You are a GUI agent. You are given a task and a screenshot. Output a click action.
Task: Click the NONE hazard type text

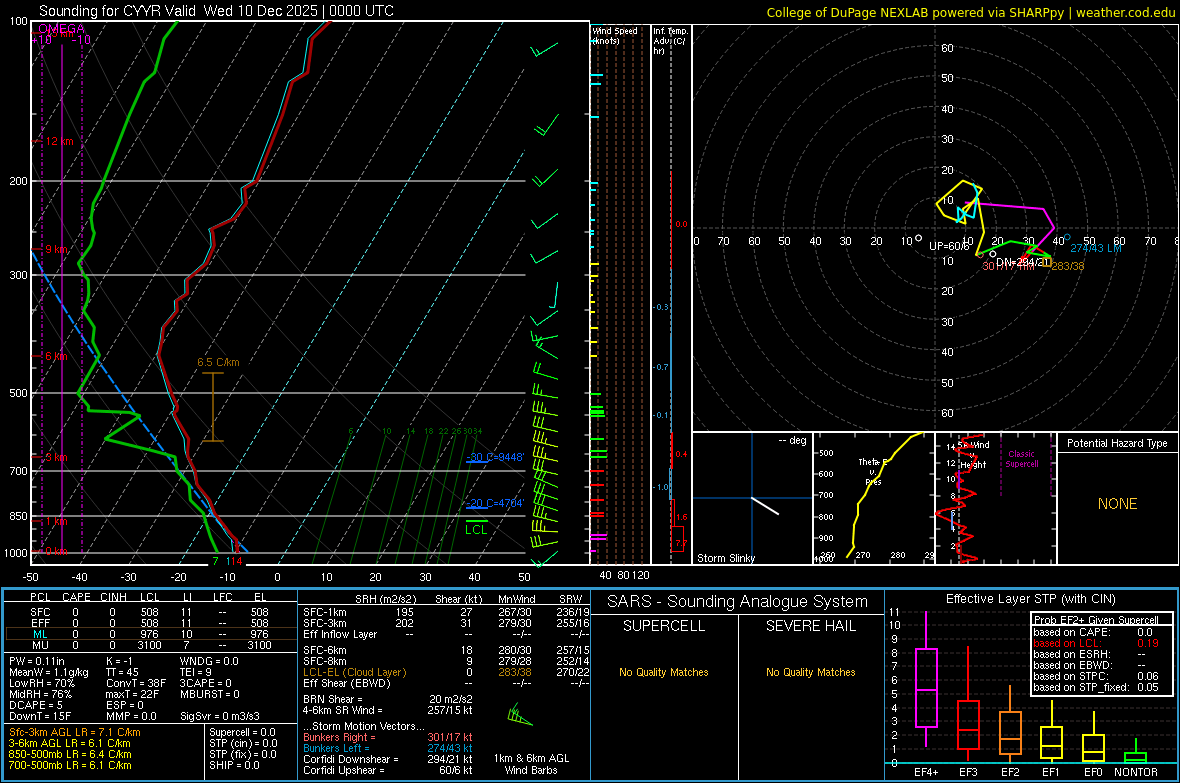[1117, 504]
